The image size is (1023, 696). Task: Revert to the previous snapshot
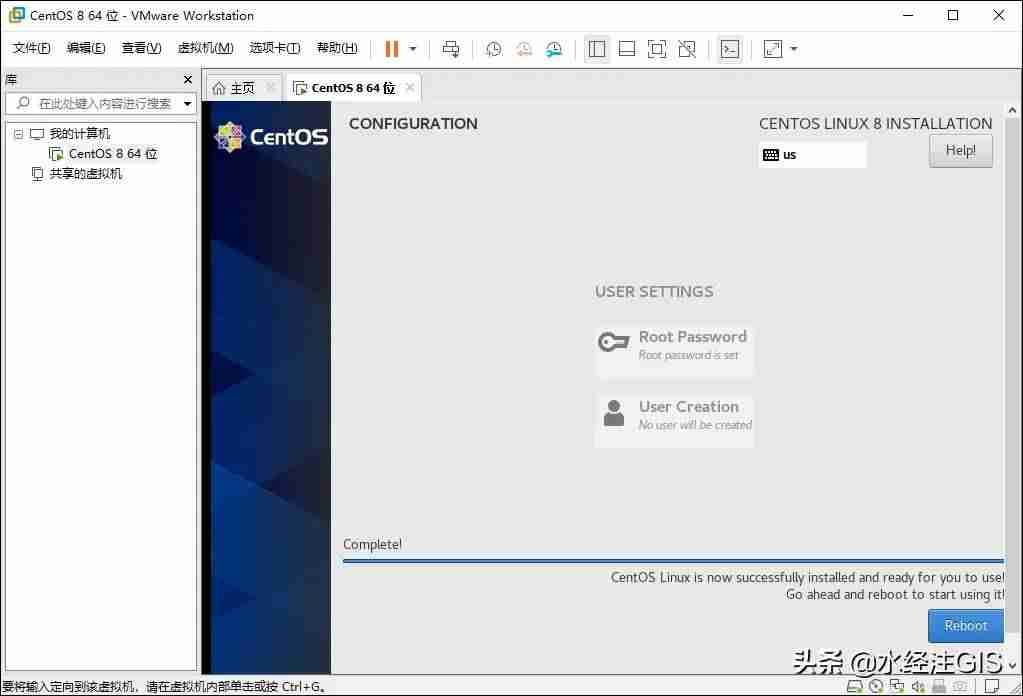tap(524, 49)
